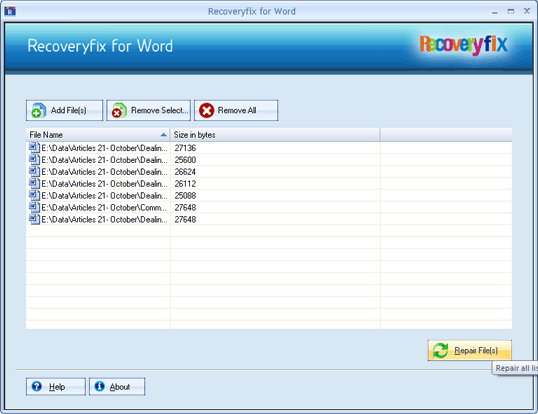Select the file entry sized 25088
This screenshot has width=538, height=414.
click(269, 196)
